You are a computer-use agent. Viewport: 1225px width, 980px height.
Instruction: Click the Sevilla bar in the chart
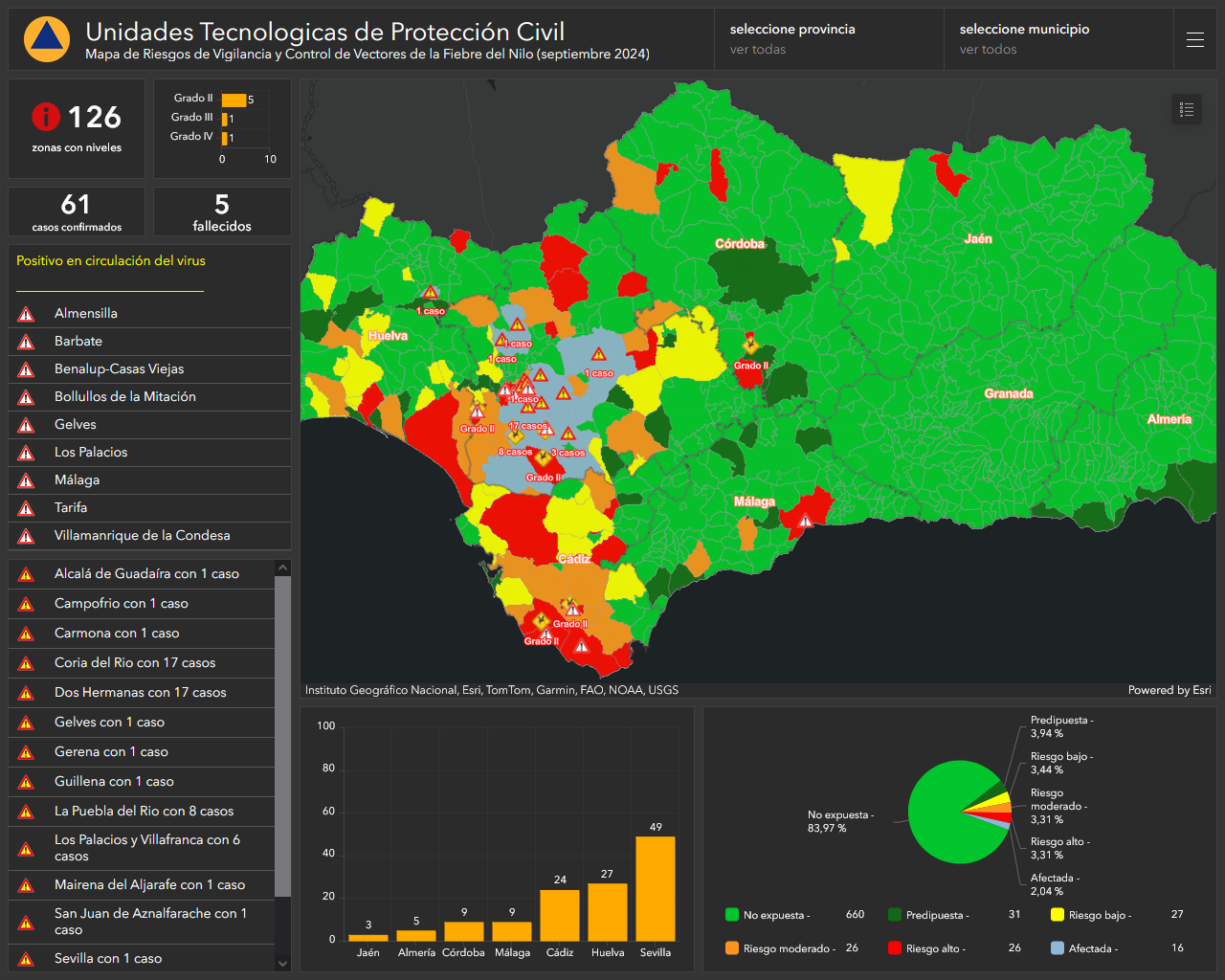coord(656,889)
